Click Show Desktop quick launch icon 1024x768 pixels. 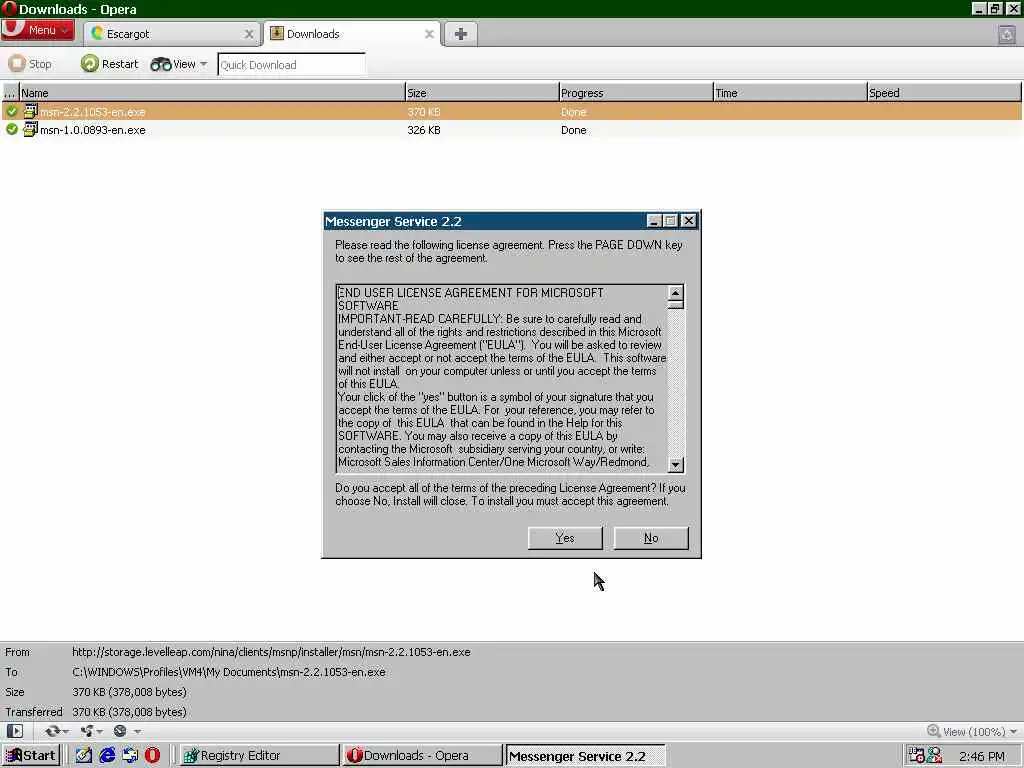84,756
